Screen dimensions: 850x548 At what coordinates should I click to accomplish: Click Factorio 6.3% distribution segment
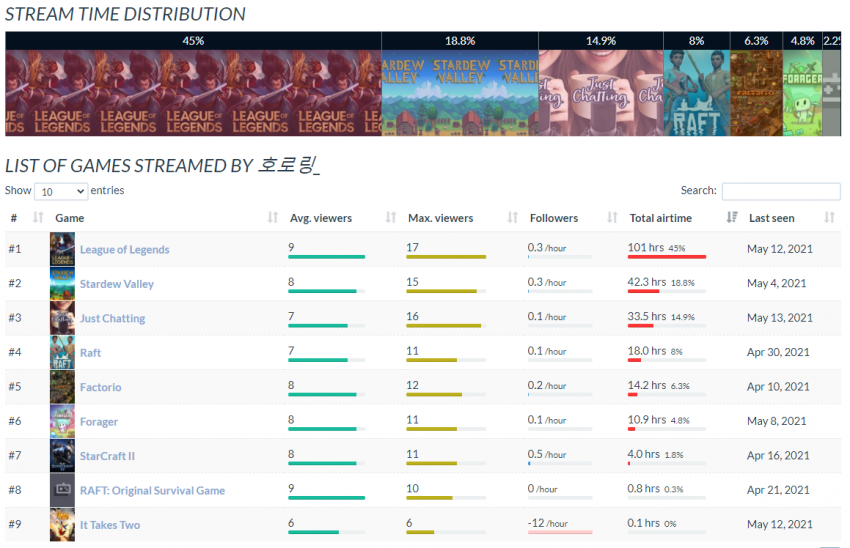pyautogui.click(x=756, y=83)
